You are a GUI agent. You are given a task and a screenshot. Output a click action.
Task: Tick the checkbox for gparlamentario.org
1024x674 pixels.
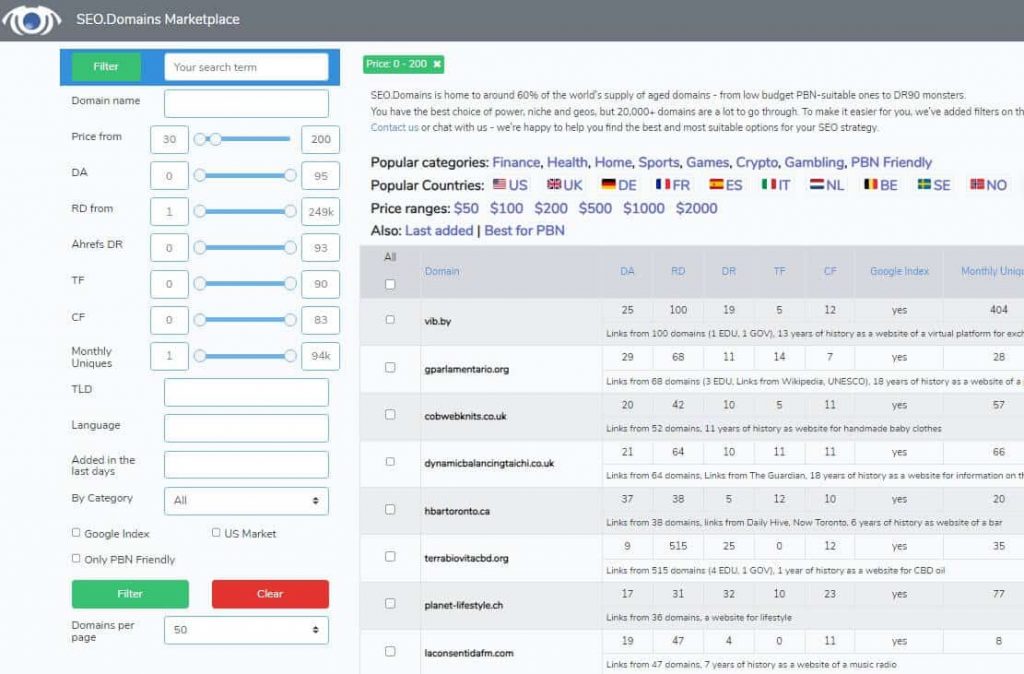[390, 367]
